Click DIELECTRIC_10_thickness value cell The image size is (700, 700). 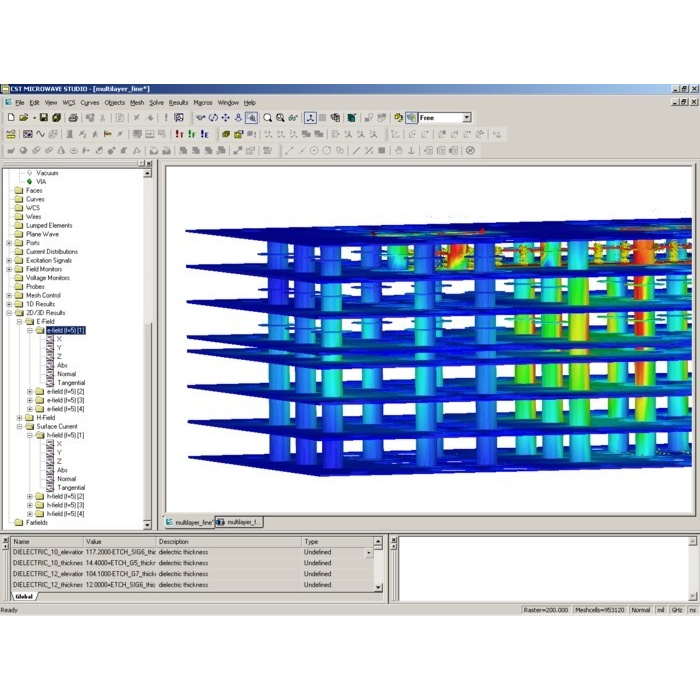(x=118, y=563)
